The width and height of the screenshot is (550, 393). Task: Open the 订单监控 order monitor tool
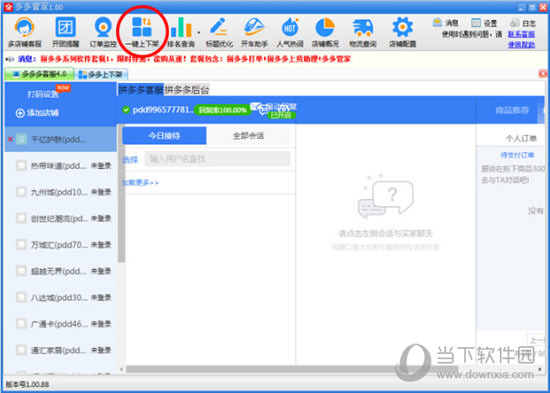tap(103, 32)
